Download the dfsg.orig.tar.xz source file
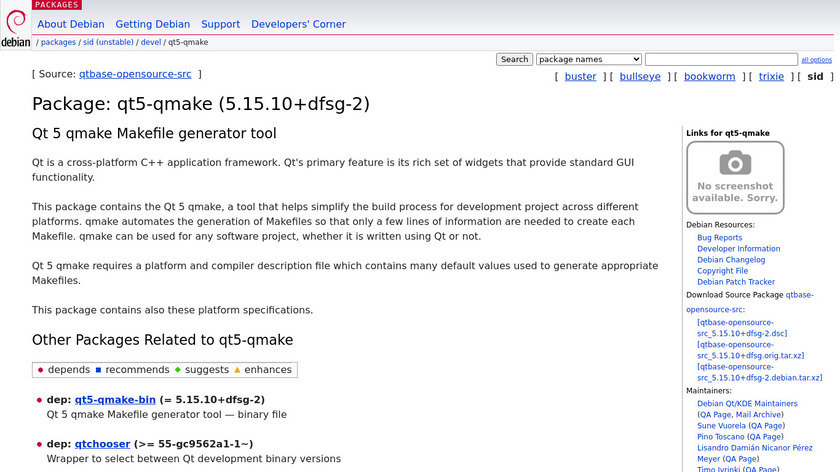840x472 pixels. (x=751, y=350)
